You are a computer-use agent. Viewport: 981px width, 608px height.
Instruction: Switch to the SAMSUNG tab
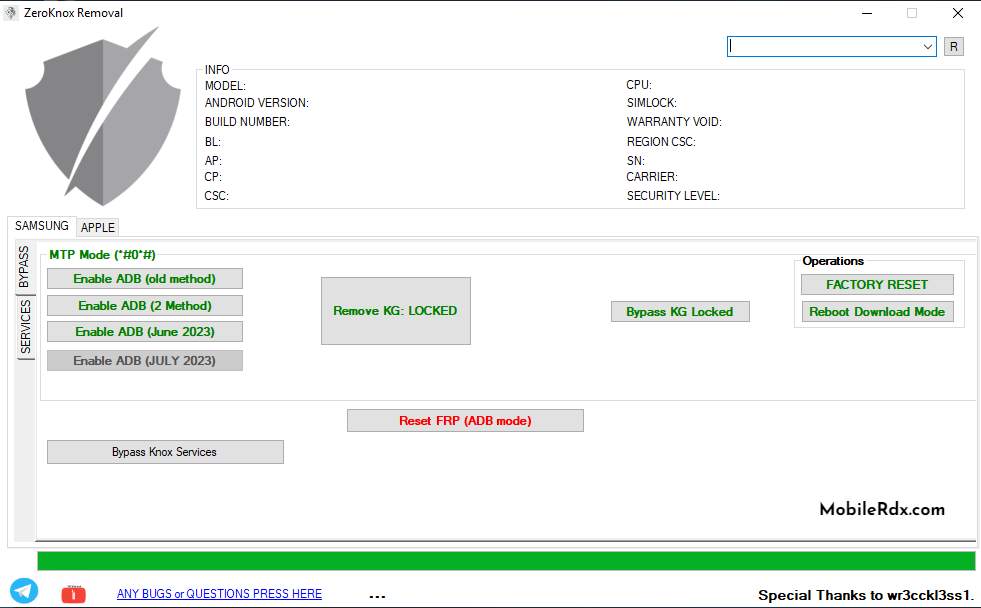42,226
